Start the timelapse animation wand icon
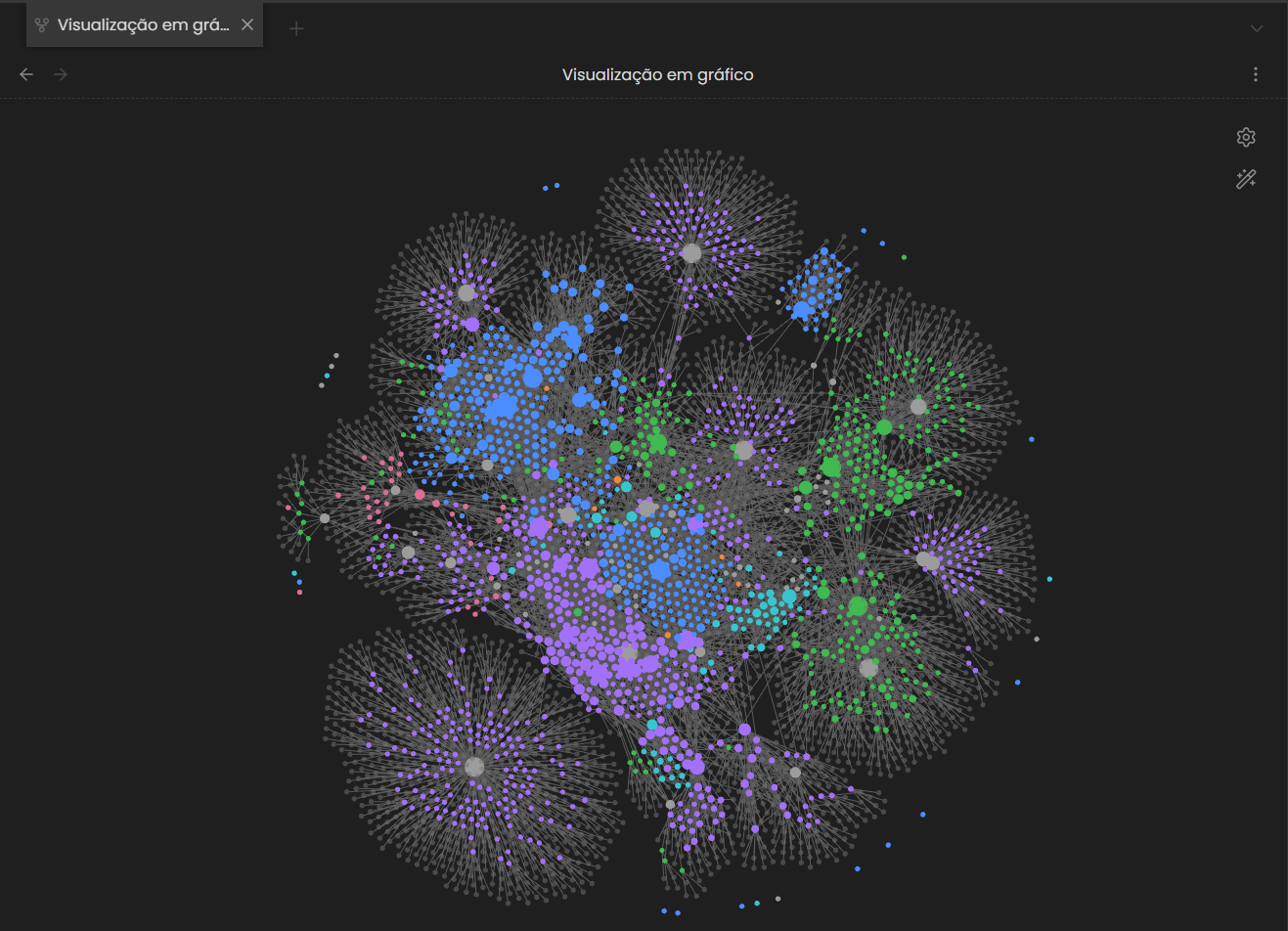Image resolution: width=1288 pixels, height=931 pixels. [x=1246, y=179]
